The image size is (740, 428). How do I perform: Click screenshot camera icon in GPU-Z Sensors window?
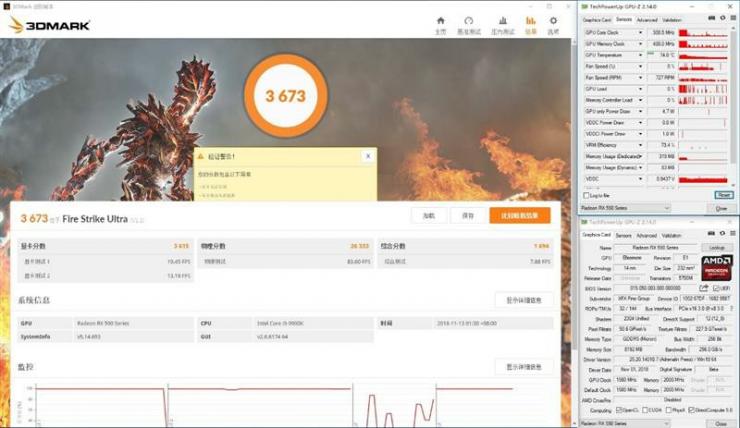click(712, 18)
